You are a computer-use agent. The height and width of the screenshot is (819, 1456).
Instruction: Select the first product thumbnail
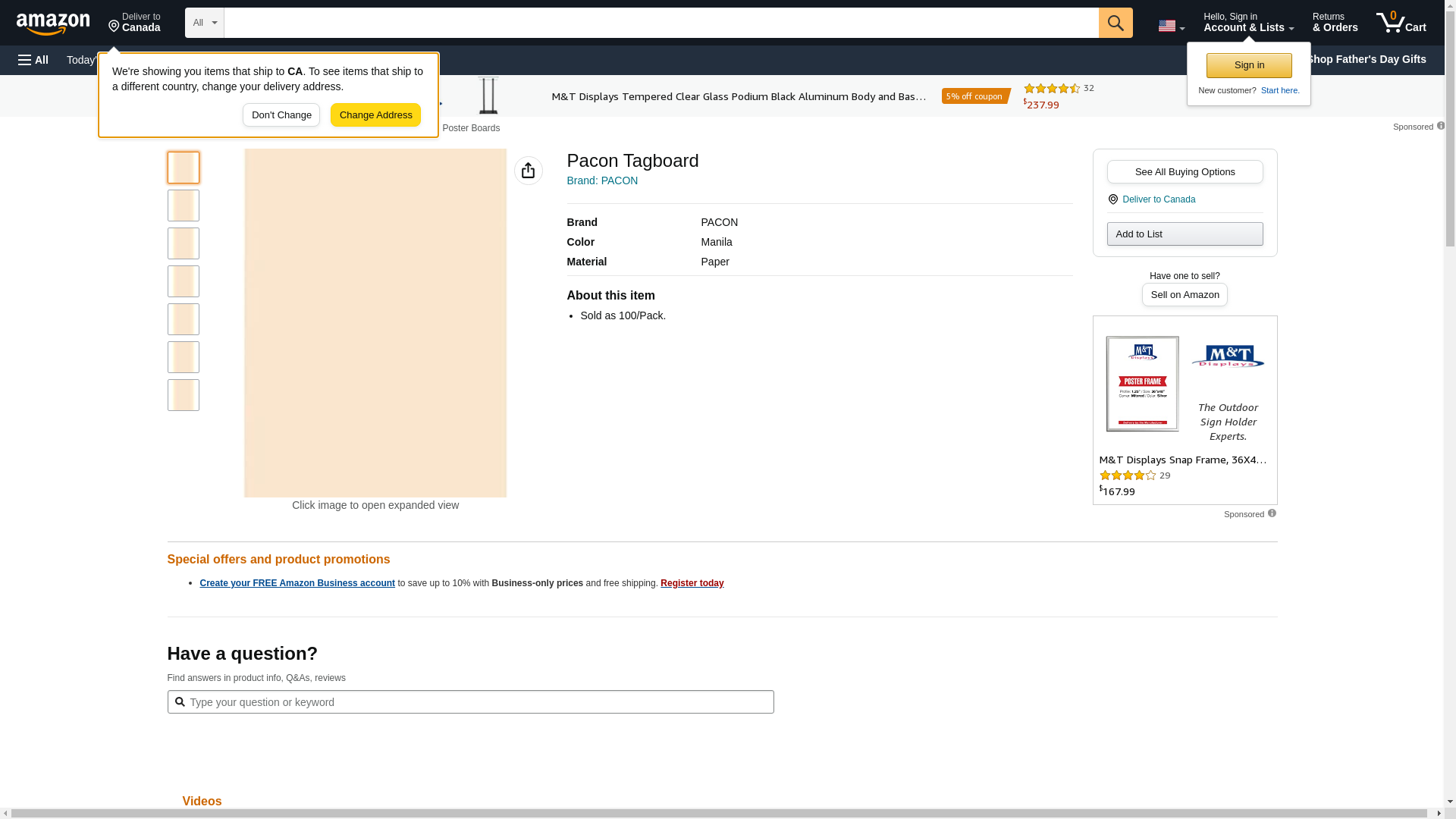184,168
